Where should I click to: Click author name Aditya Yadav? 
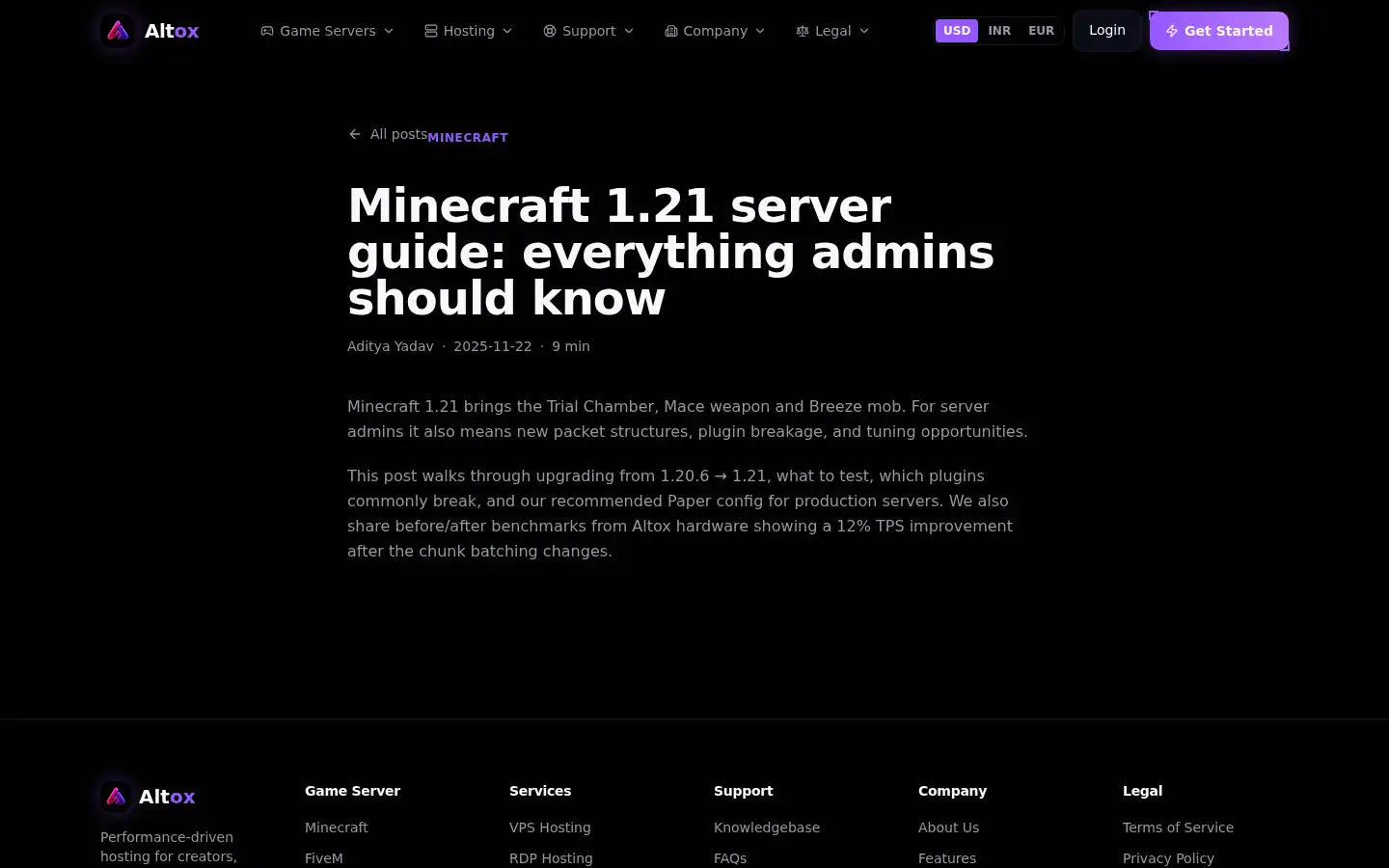click(391, 346)
